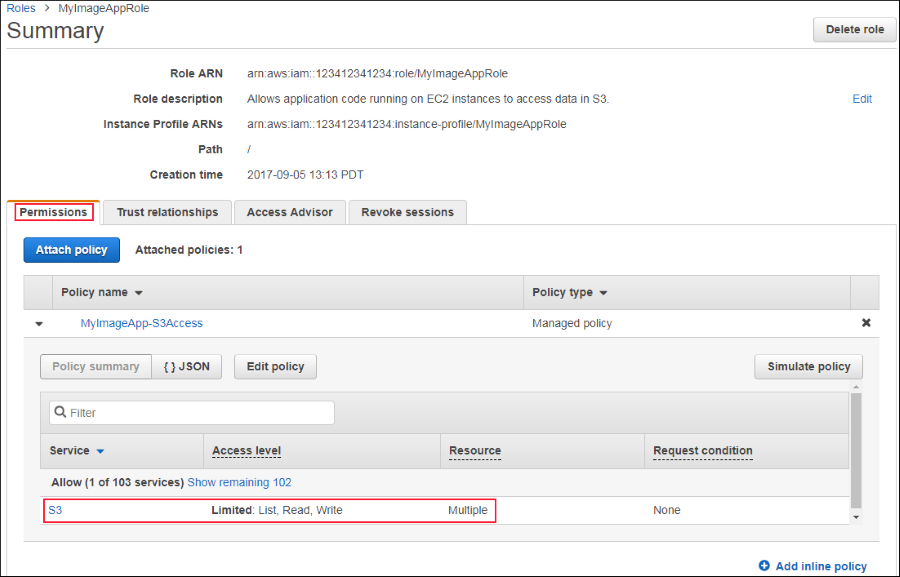Open the S3 service details link
The height and width of the screenshot is (577, 900).
[55, 510]
